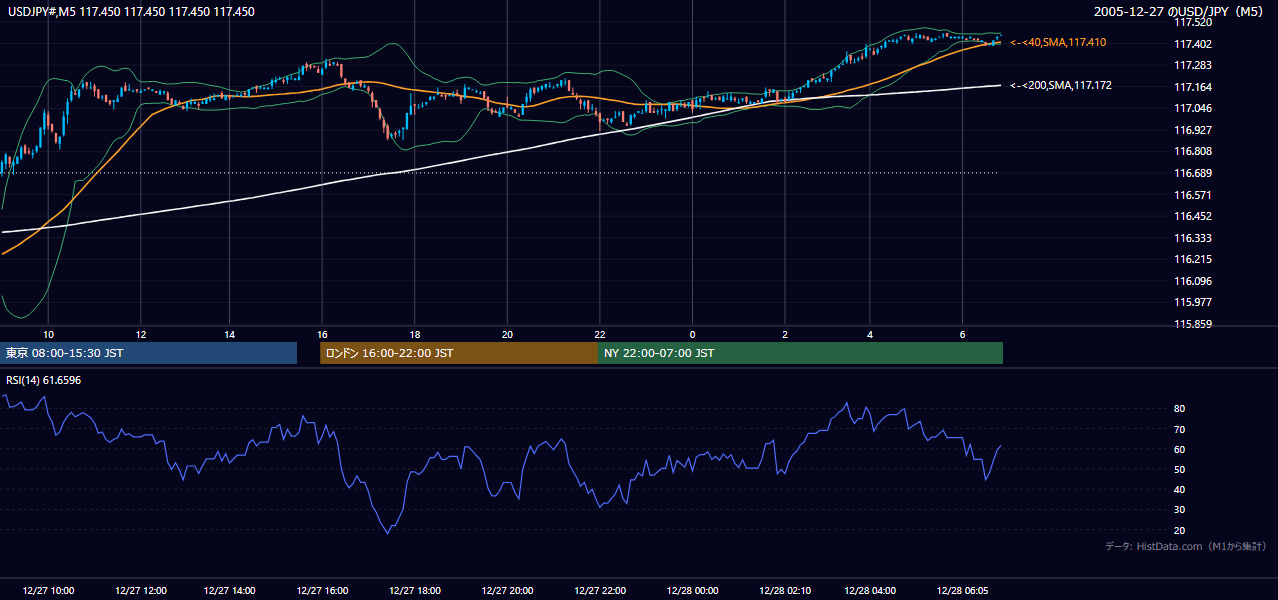Image resolution: width=1278 pixels, height=600 pixels.
Task: Click price axis value 116.927
Action: [x=1193, y=130]
